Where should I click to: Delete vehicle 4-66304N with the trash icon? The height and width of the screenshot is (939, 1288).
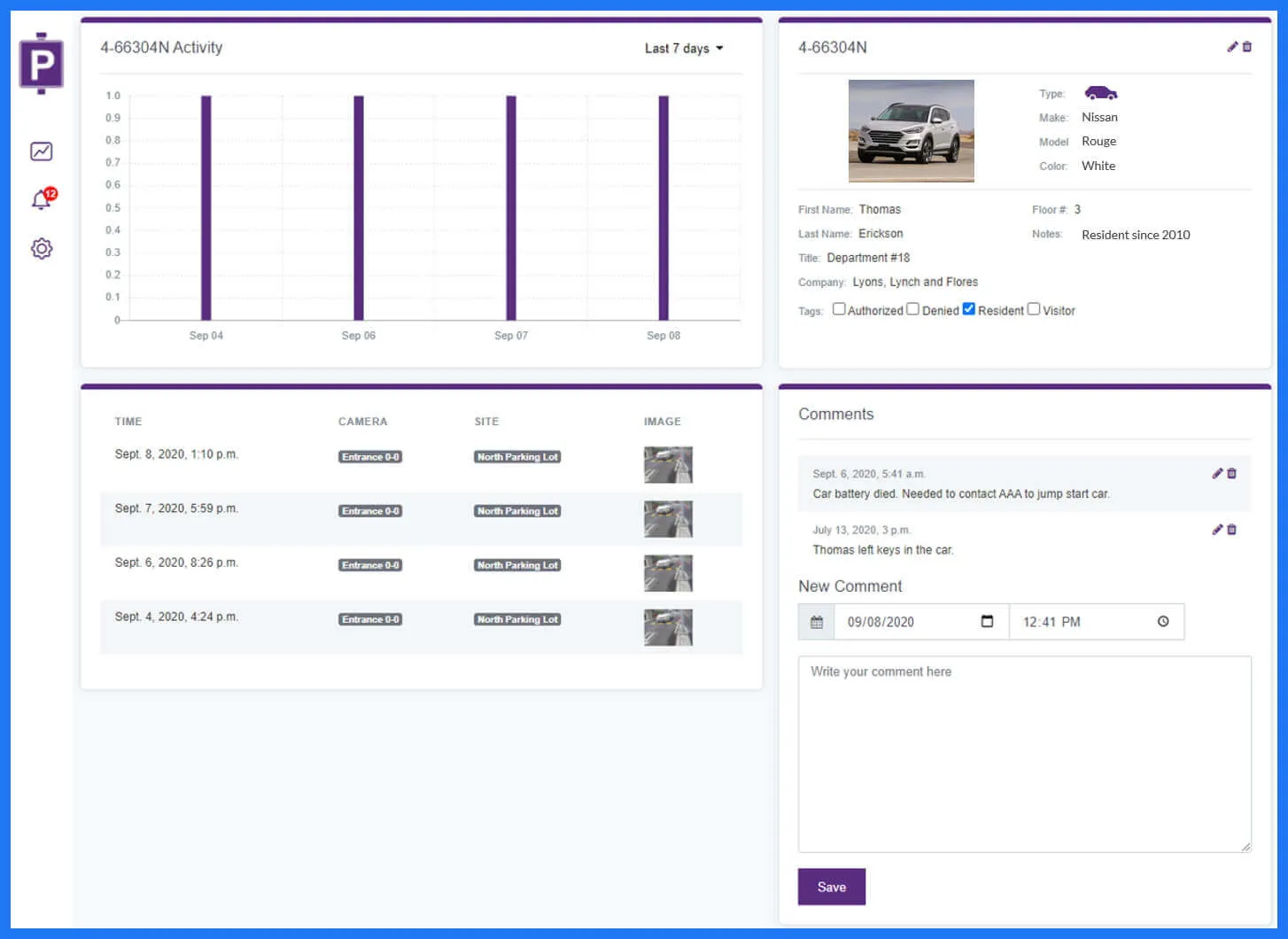coord(1248,46)
